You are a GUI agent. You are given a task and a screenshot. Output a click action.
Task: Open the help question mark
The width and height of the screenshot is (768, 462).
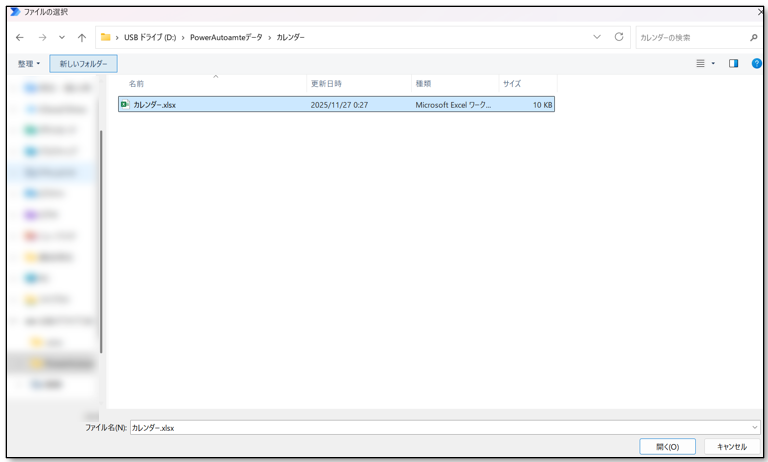click(756, 64)
